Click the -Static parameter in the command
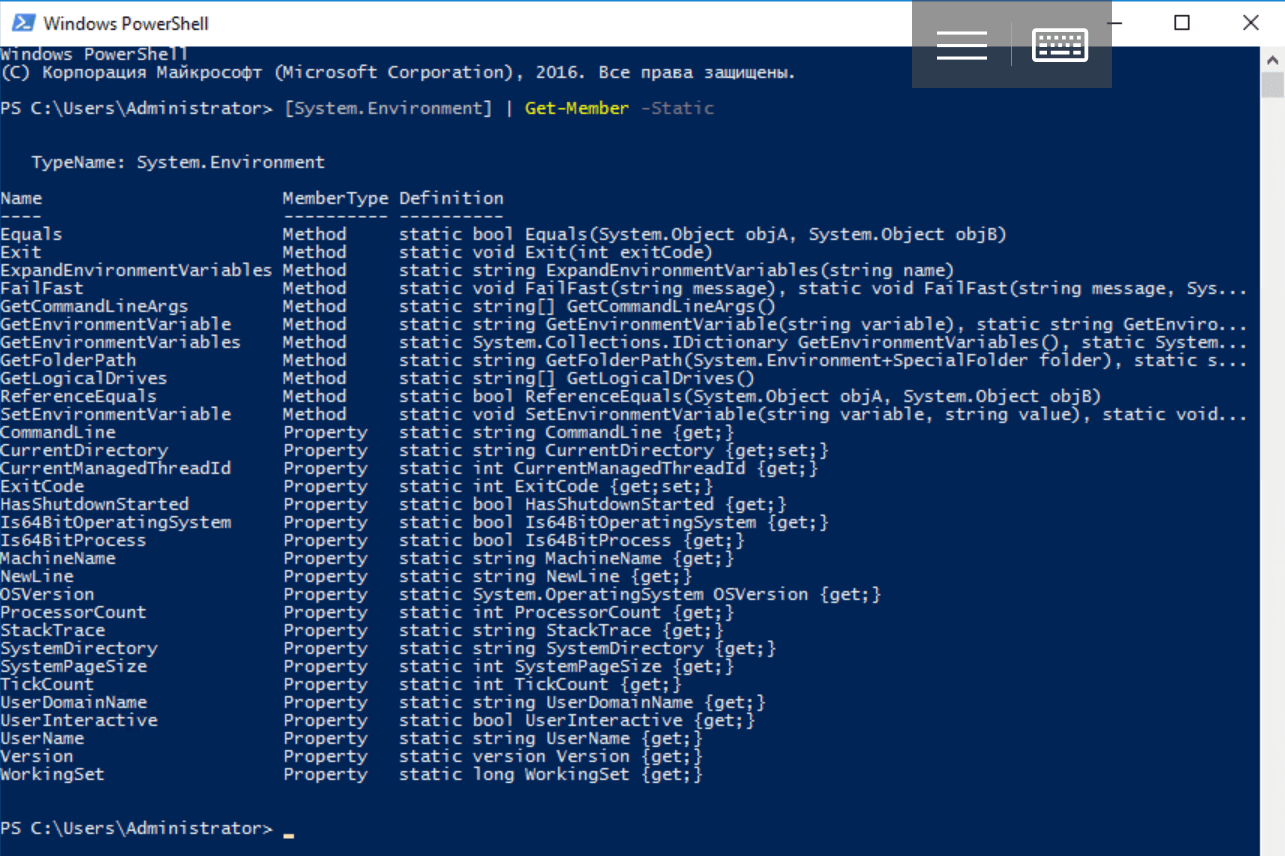 click(x=677, y=108)
